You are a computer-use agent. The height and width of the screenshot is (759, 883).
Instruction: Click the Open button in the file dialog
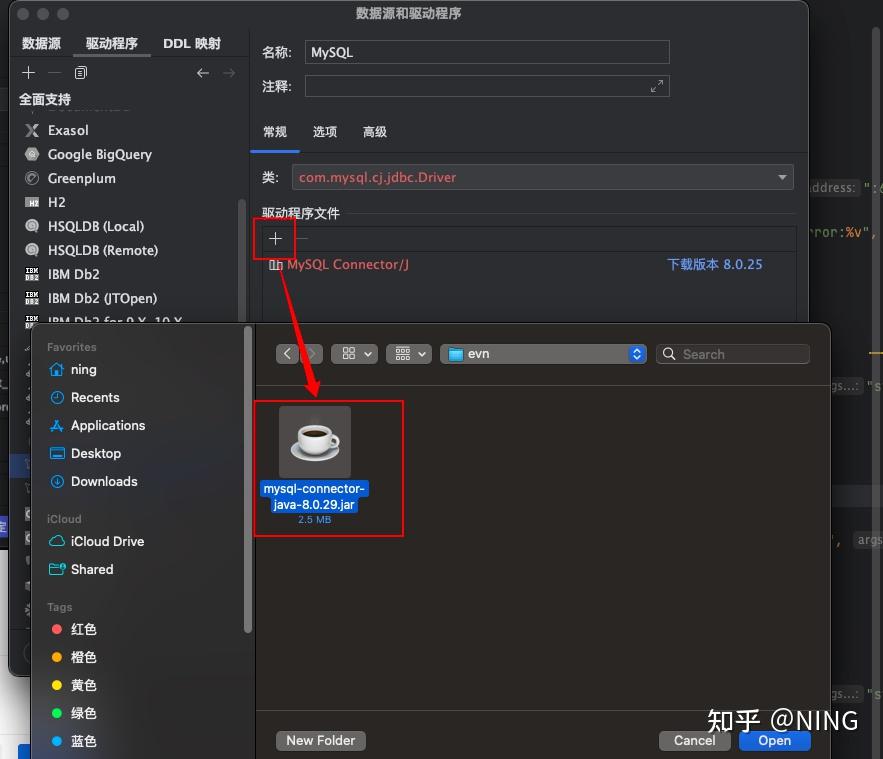(x=774, y=740)
